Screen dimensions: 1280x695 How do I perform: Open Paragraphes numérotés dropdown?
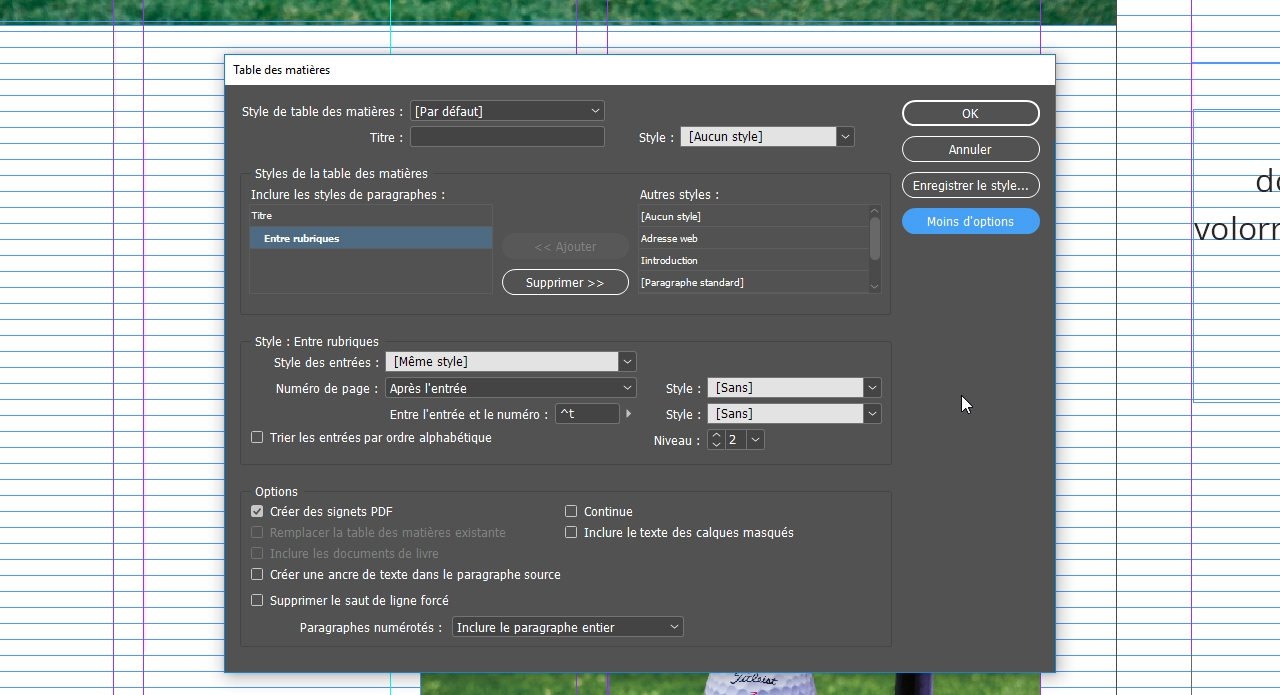point(568,628)
